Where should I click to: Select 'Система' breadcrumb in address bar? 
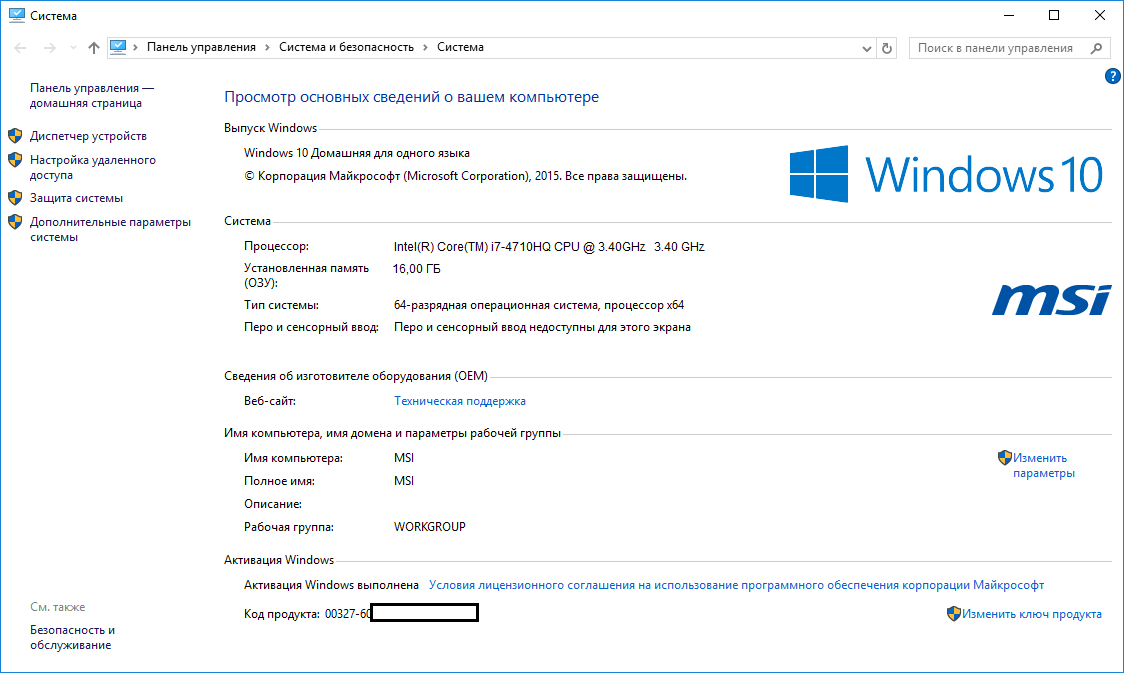point(460,47)
